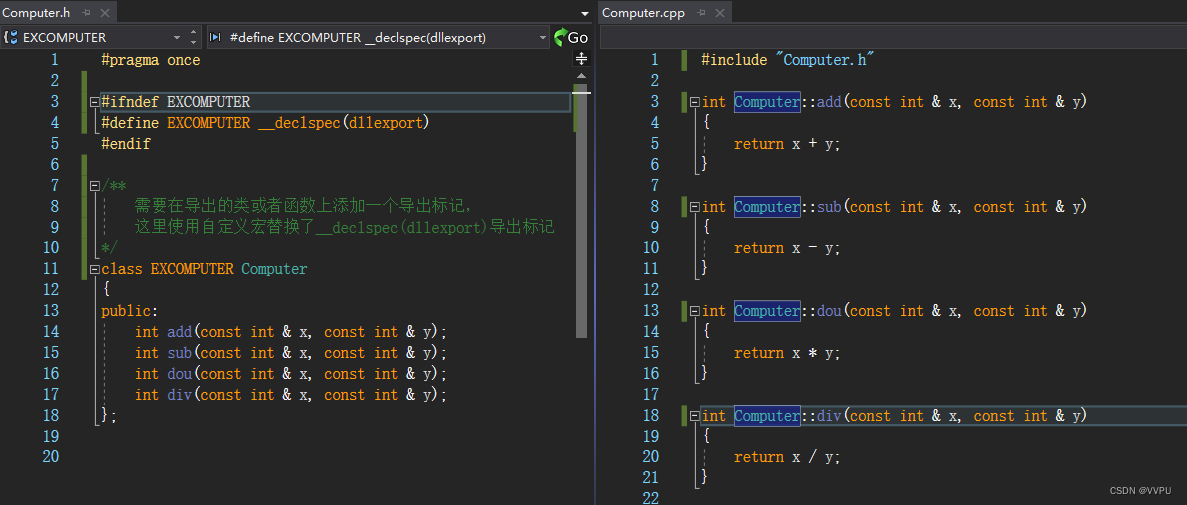1187x505 pixels.
Task: Close the Computer.cpp tab
Action: click(719, 13)
